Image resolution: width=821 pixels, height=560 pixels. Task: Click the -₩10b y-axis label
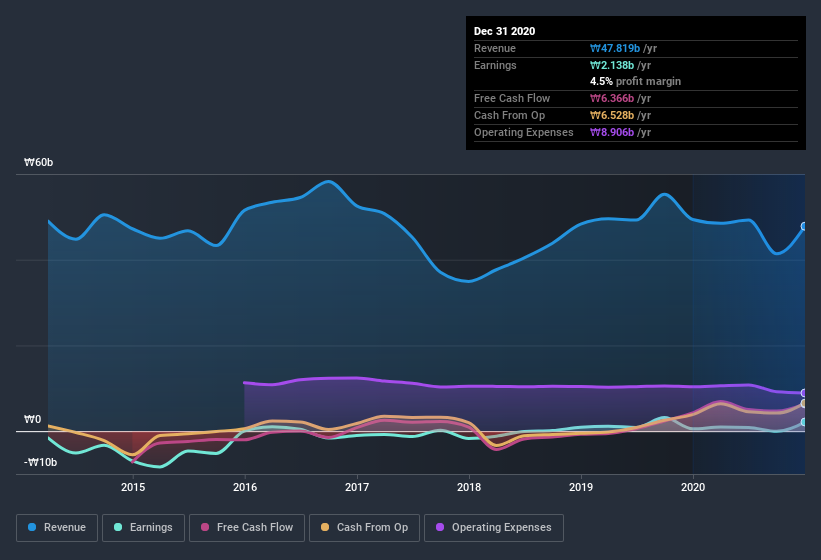pos(40,463)
